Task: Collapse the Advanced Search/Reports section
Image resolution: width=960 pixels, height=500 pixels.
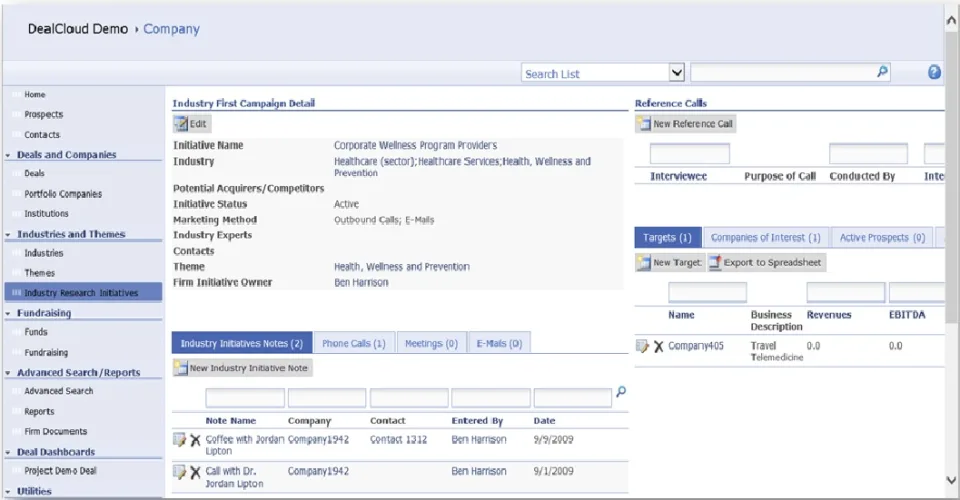Action: click(x=8, y=373)
